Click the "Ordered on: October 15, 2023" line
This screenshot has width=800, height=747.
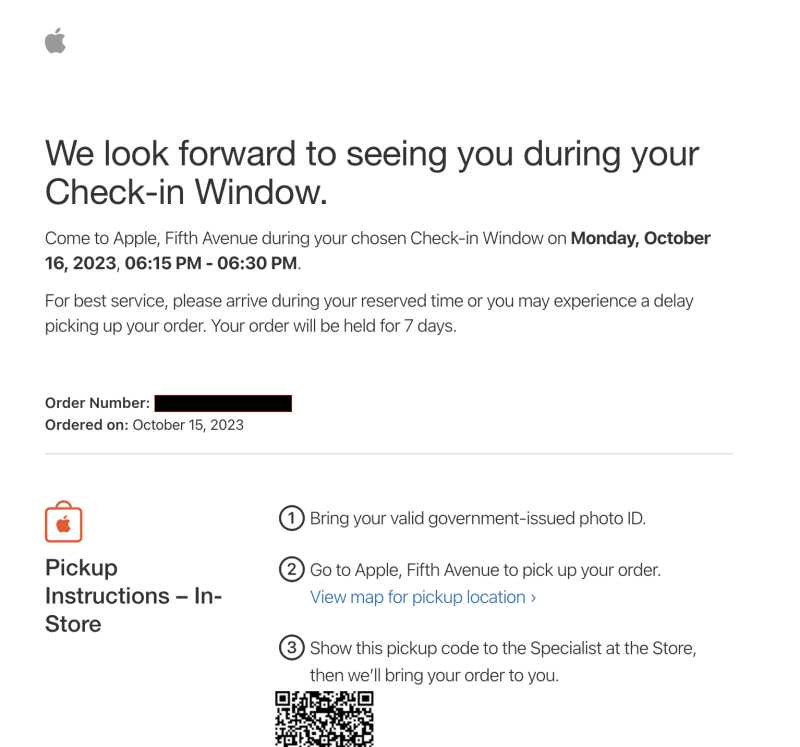coord(144,425)
